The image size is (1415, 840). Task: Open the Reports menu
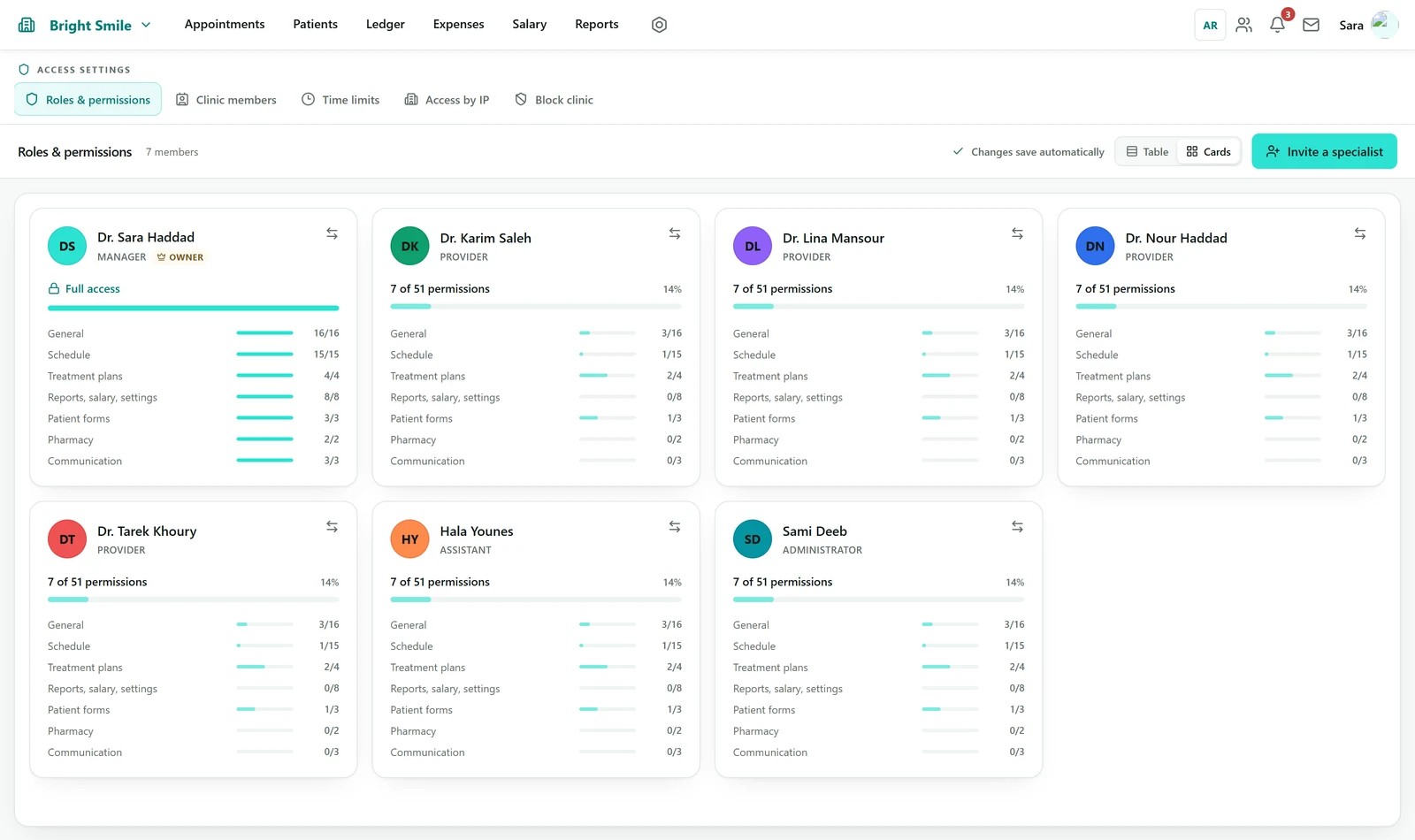[597, 24]
